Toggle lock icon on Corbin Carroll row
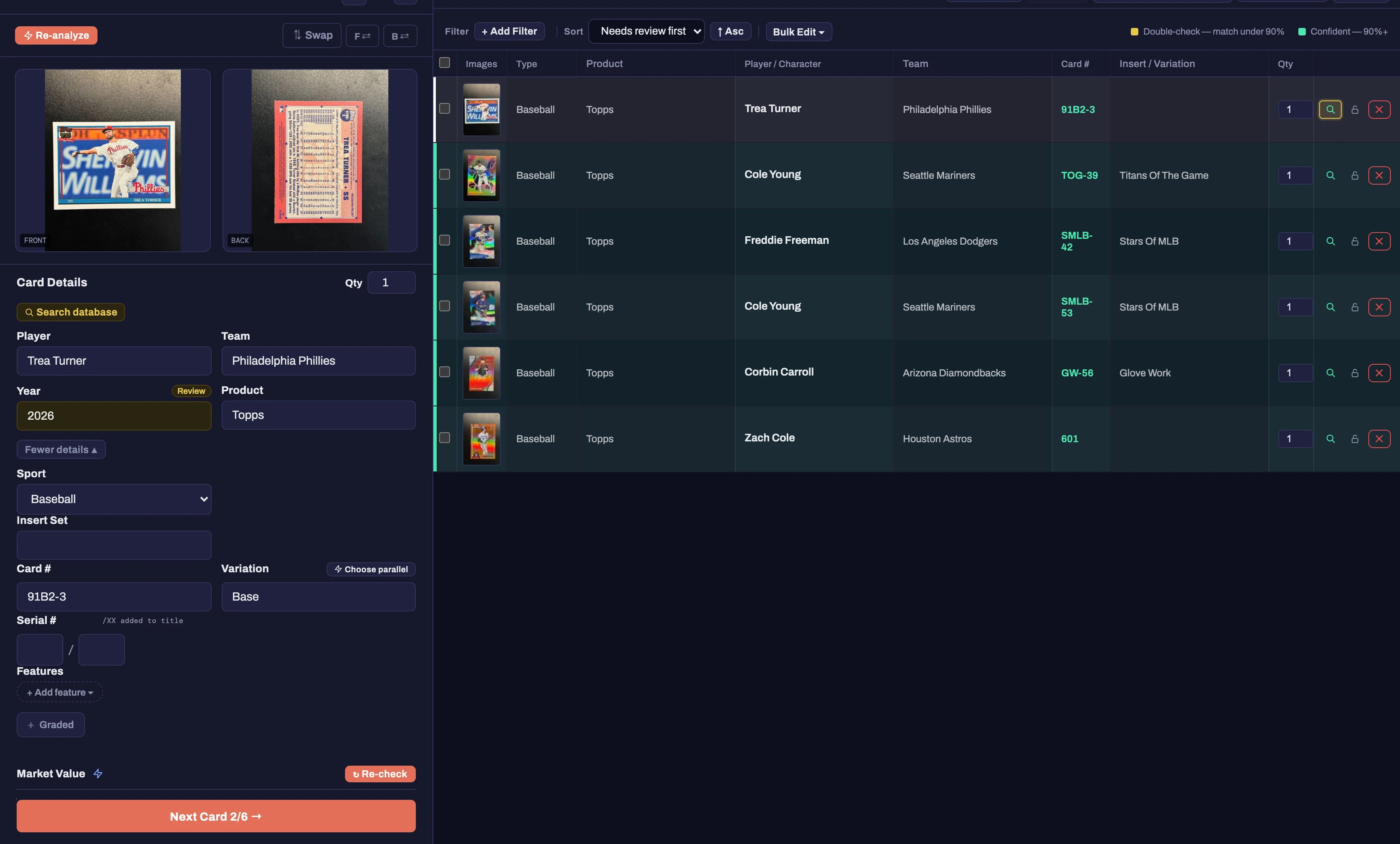Viewport: 1400px width, 844px height. pyautogui.click(x=1355, y=373)
